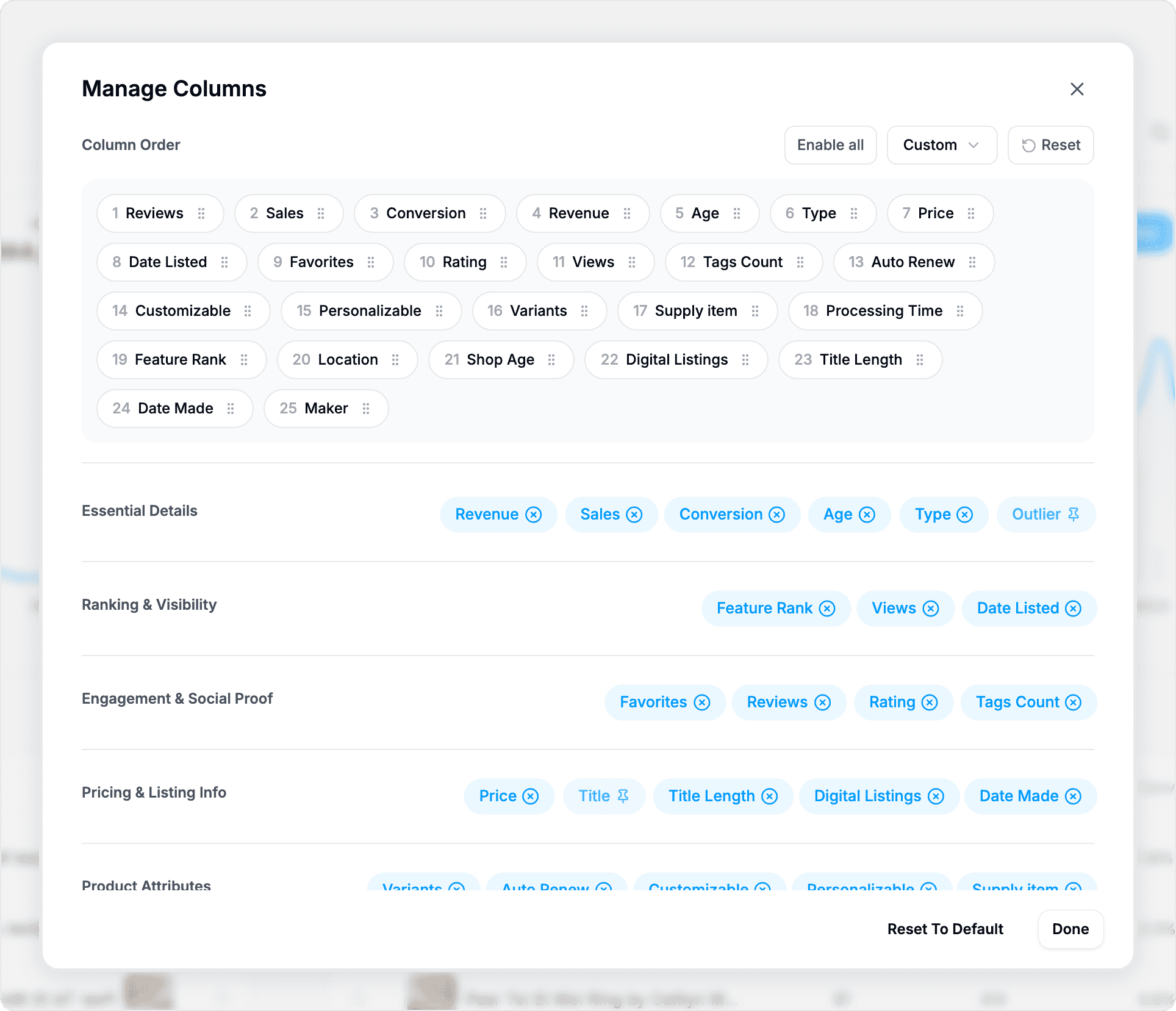The image size is (1176, 1011).
Task: Select the Location order chip
Action: coord(347,360)
